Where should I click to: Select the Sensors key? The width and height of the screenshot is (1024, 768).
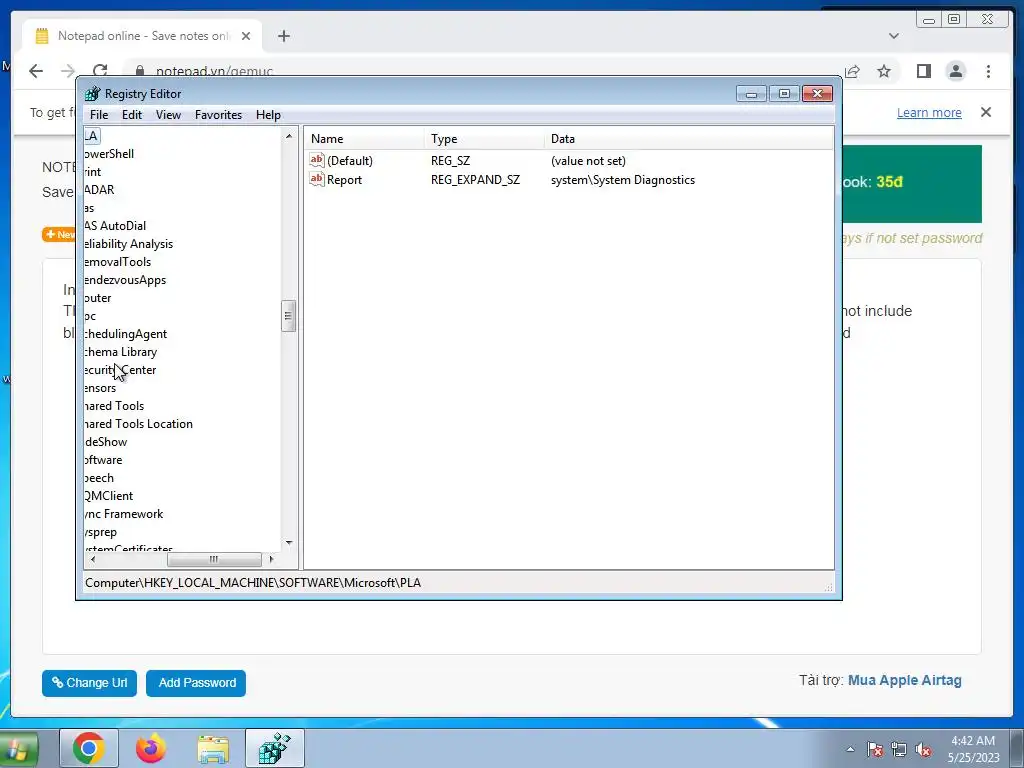[x=101, y=388]
